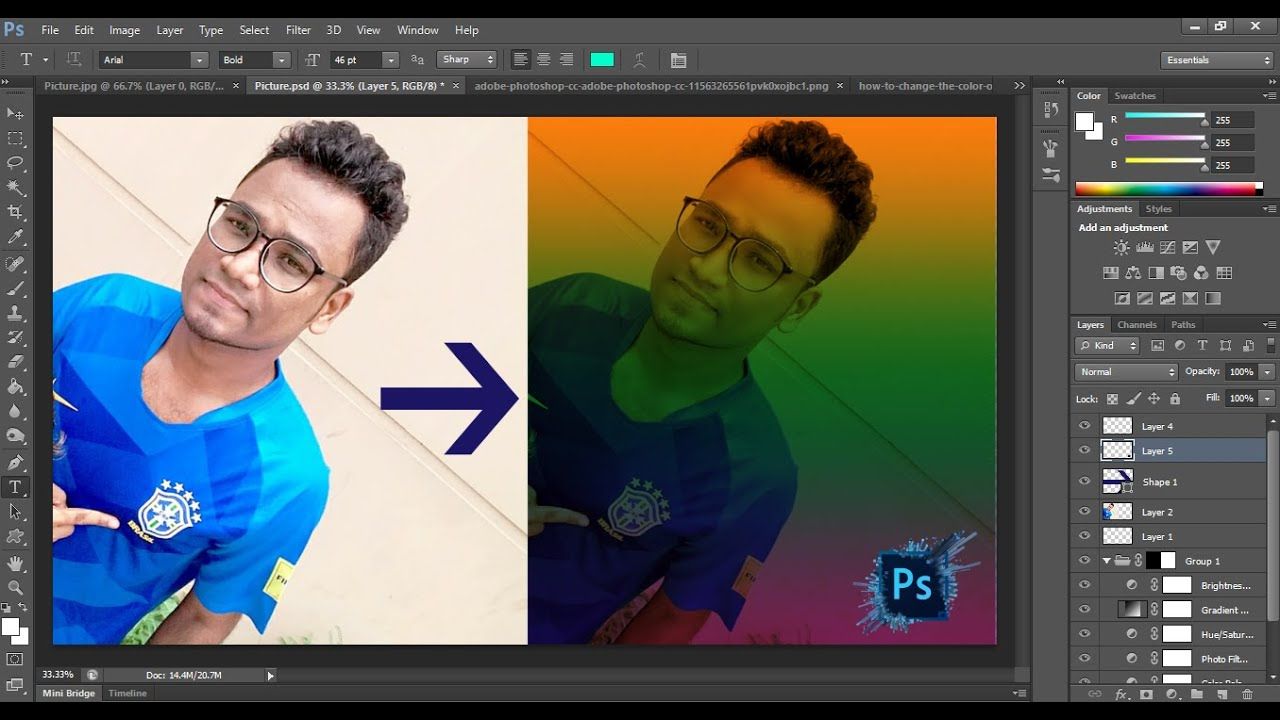This screenshot has width=1280, height=720.
Task: Click the R channel color slider
Action: coord(1165,118)
